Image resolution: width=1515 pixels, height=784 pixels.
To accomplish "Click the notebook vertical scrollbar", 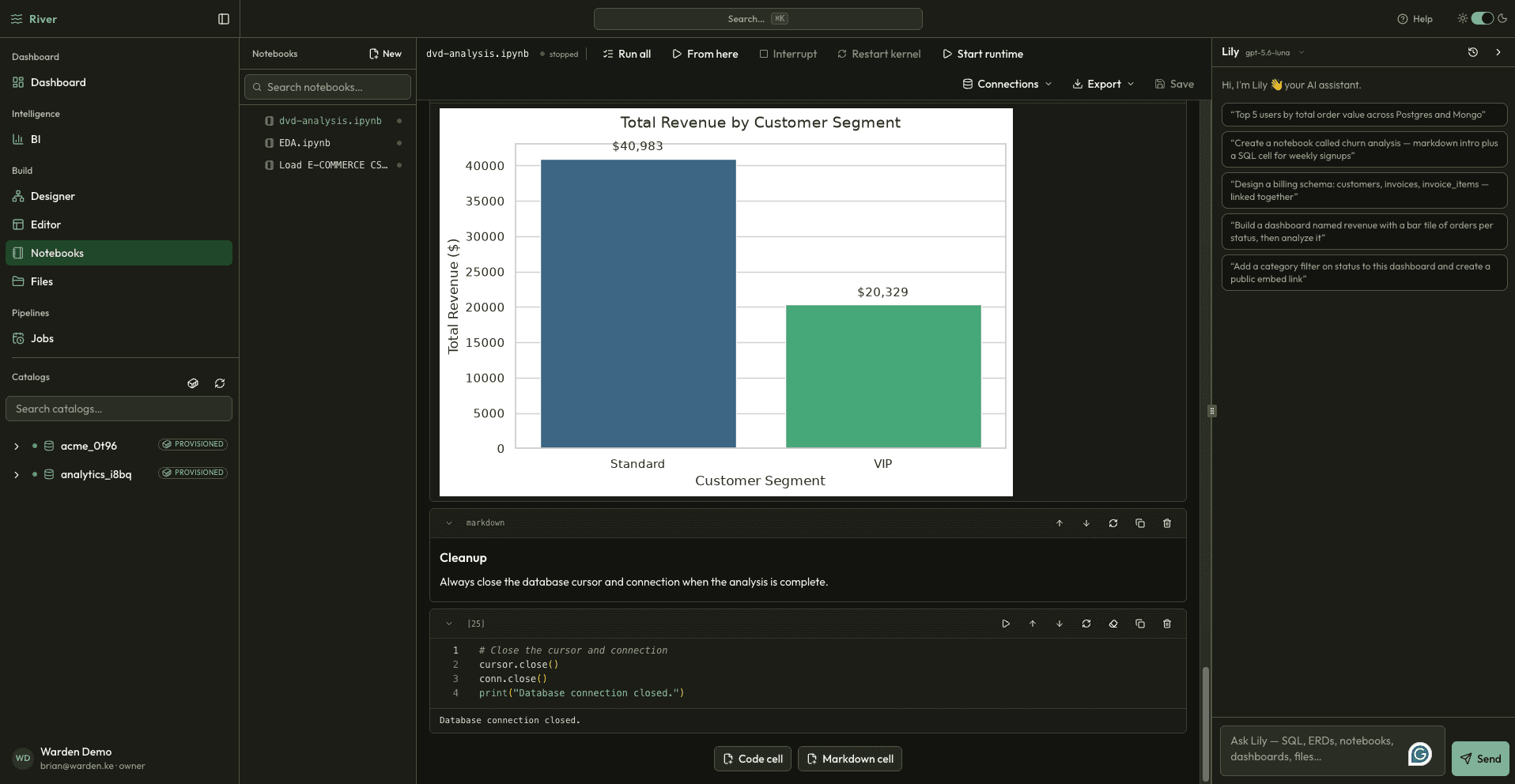I will pos(1206,723).
